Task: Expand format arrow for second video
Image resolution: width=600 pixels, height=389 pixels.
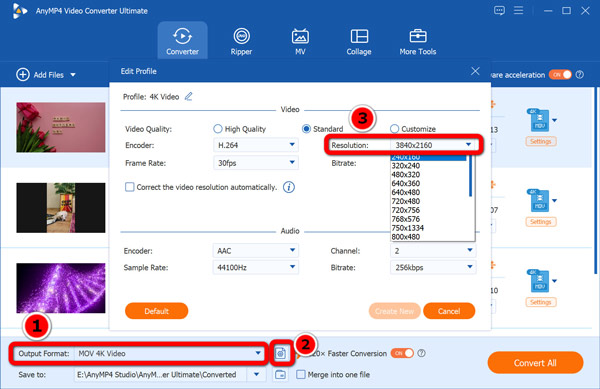Action: (554, 201)
